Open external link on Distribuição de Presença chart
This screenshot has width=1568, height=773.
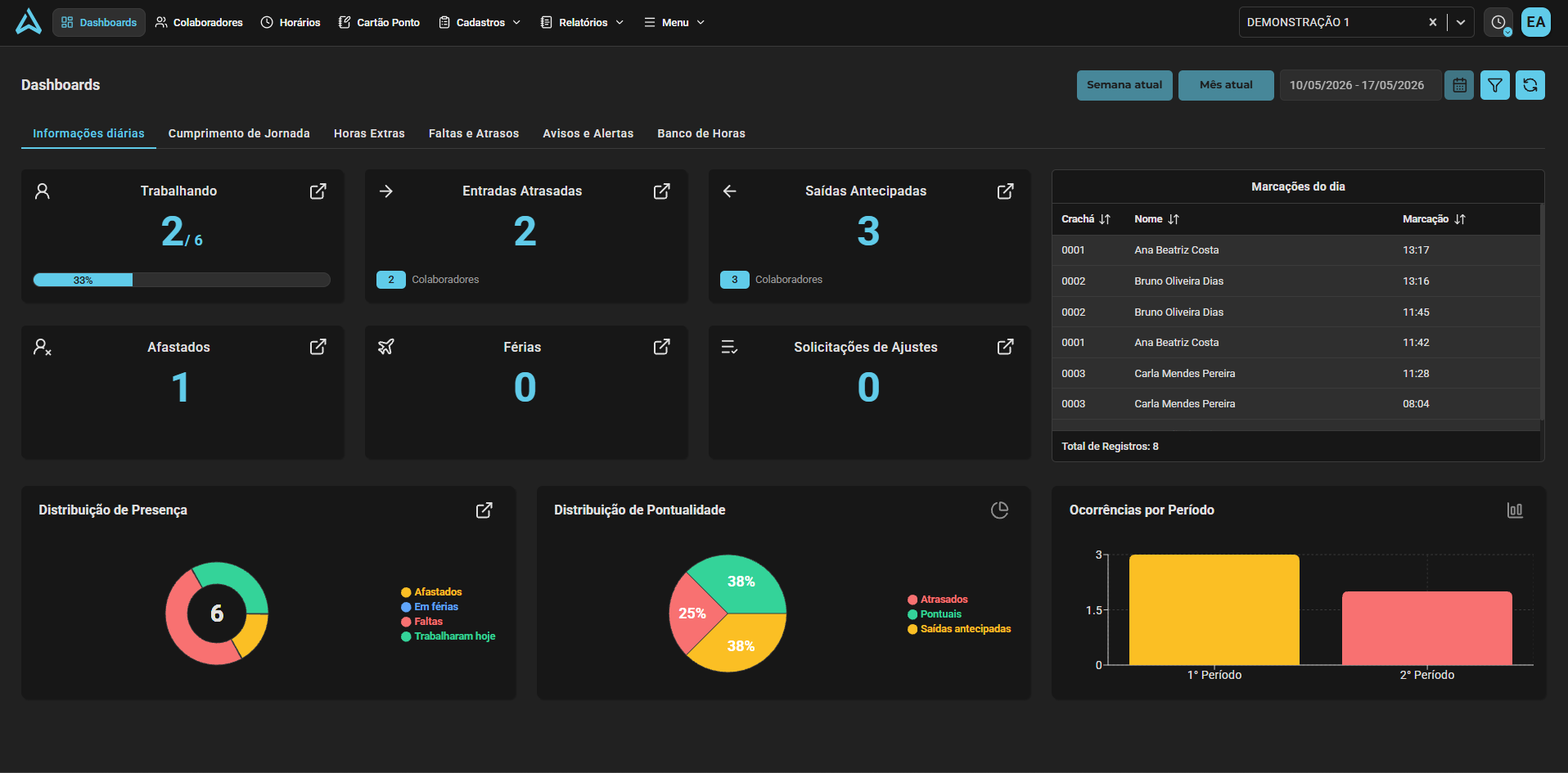(x=484, y=510)
